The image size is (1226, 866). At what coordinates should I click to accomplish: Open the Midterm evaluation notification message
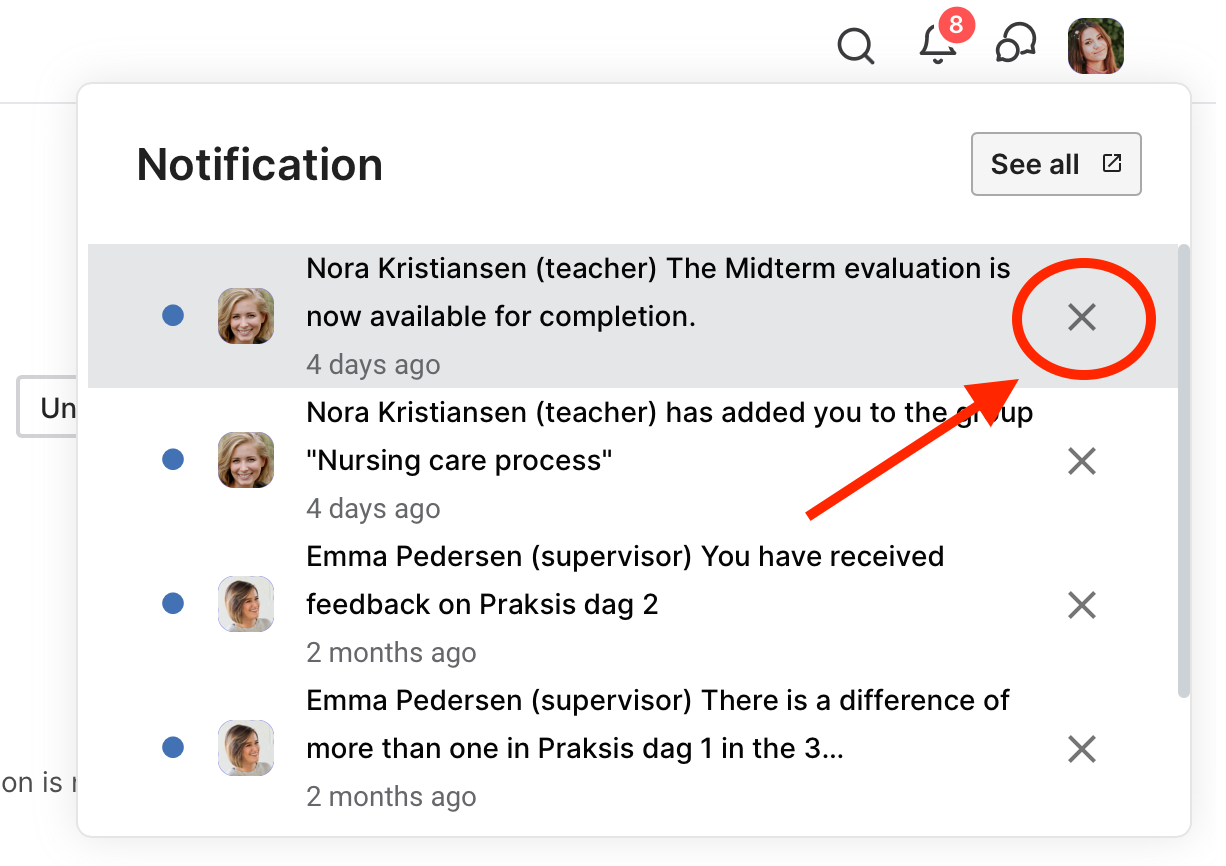pyautogui.click(x=657, y=293)
